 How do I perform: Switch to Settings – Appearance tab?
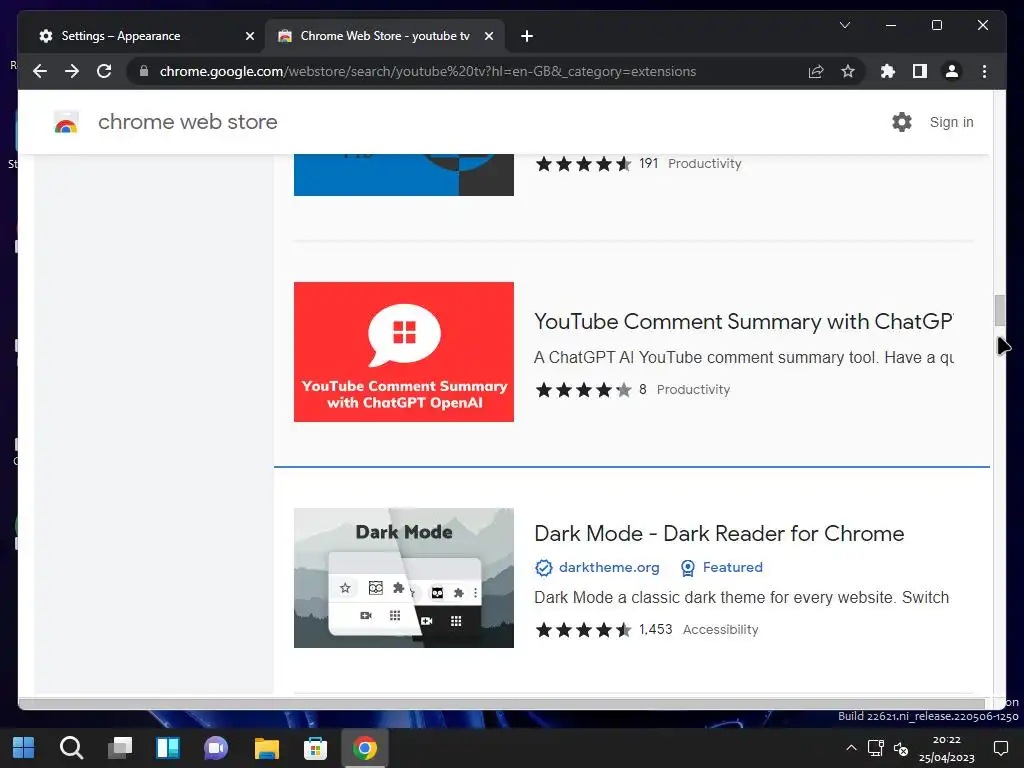[140, 36]
